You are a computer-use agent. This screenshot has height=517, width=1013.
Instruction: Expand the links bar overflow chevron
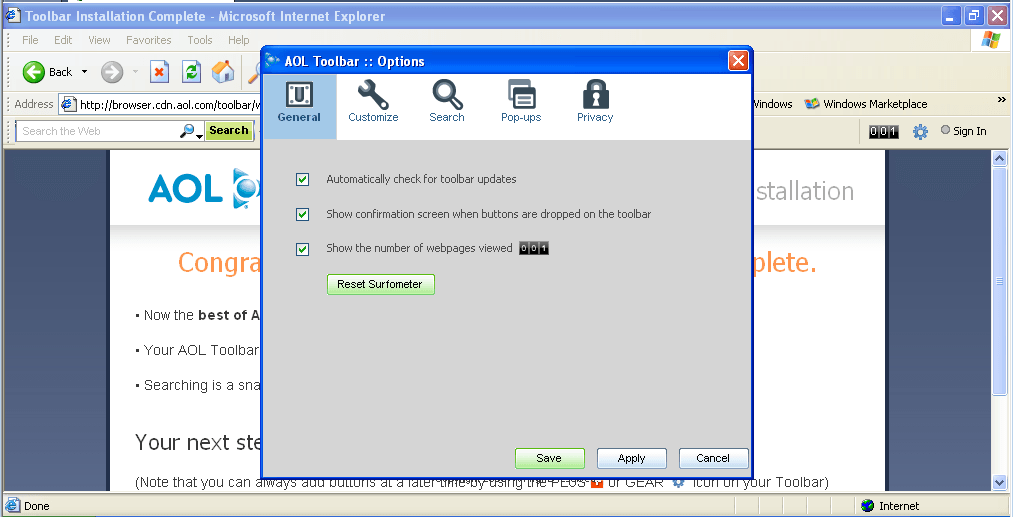point(1001,101)
